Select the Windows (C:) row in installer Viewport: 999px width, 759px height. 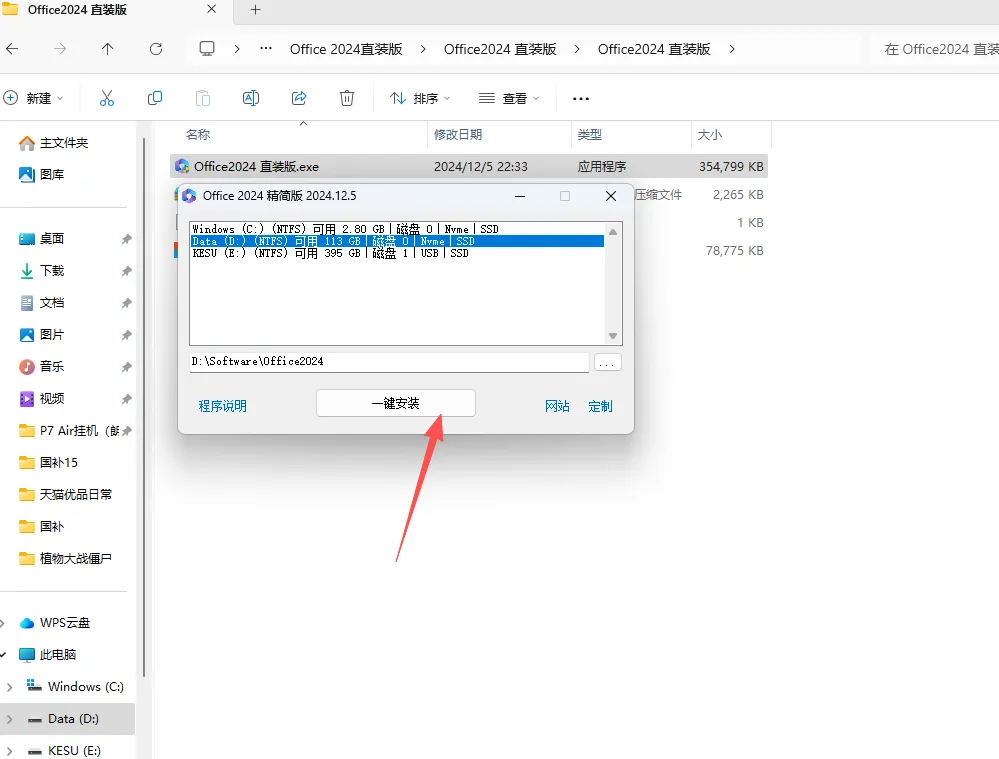[x=397, y=229]
